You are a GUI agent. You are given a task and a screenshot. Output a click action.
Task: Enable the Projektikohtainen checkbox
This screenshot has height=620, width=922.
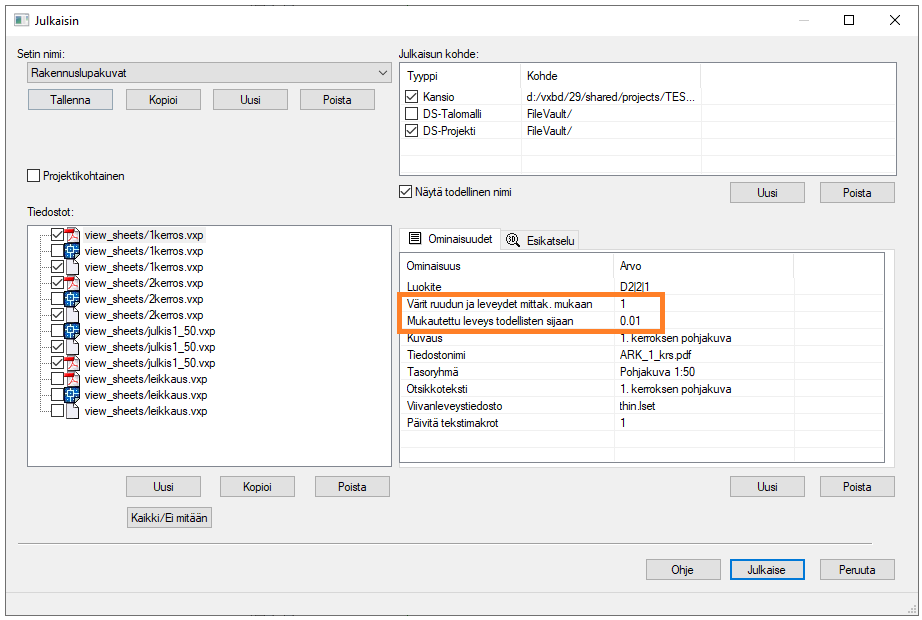34,176
